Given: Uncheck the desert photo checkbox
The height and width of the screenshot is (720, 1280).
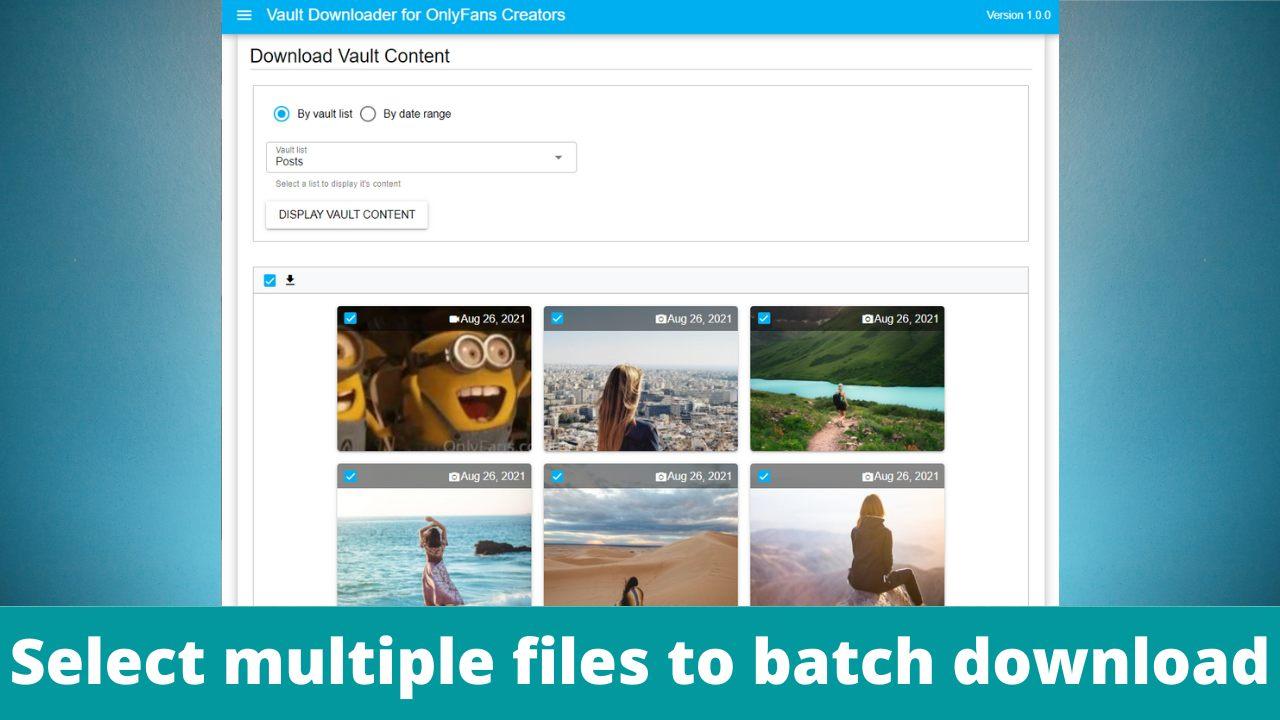Looking at the screenshot, I should click(x=557, y=476).
